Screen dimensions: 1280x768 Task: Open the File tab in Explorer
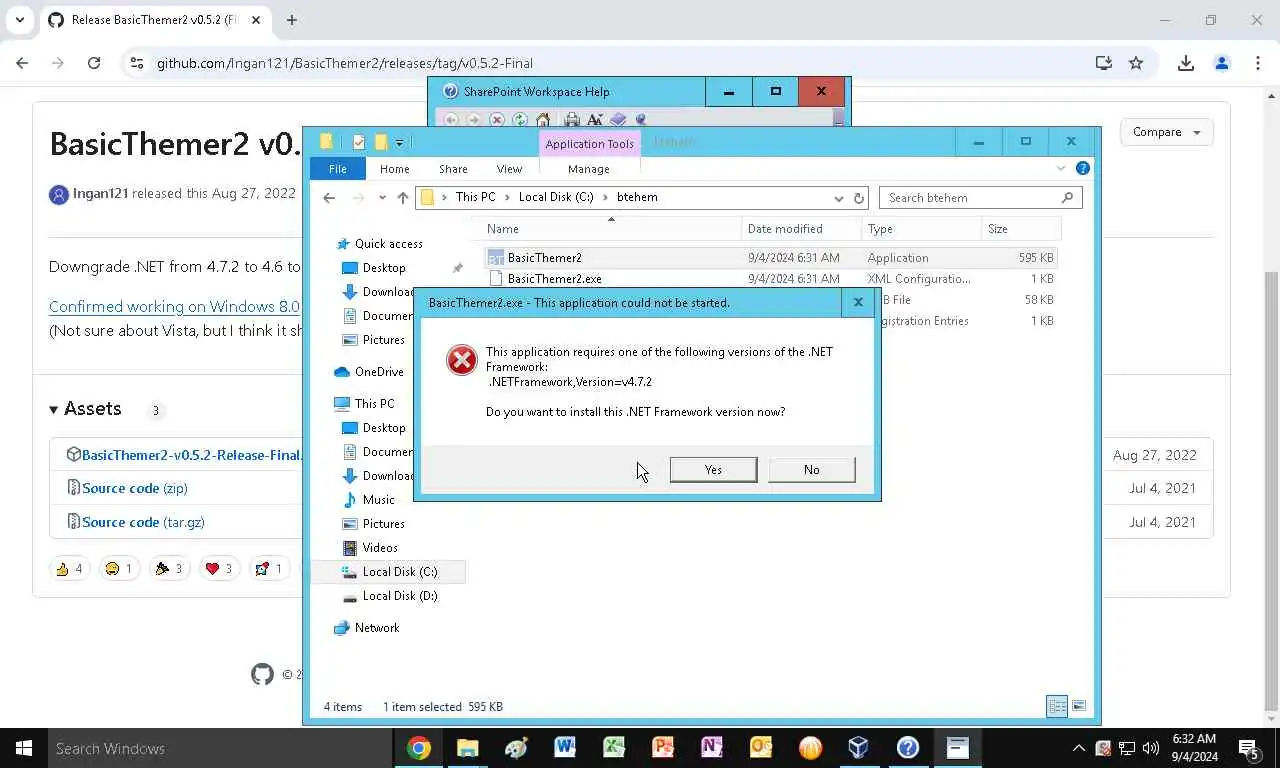click(x=337, y=169)
